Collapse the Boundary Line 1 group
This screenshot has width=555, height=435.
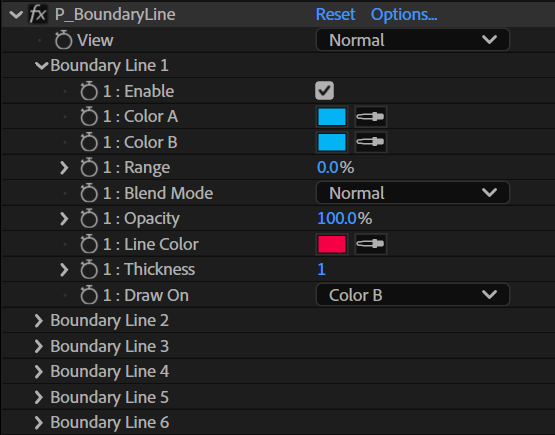41,65
